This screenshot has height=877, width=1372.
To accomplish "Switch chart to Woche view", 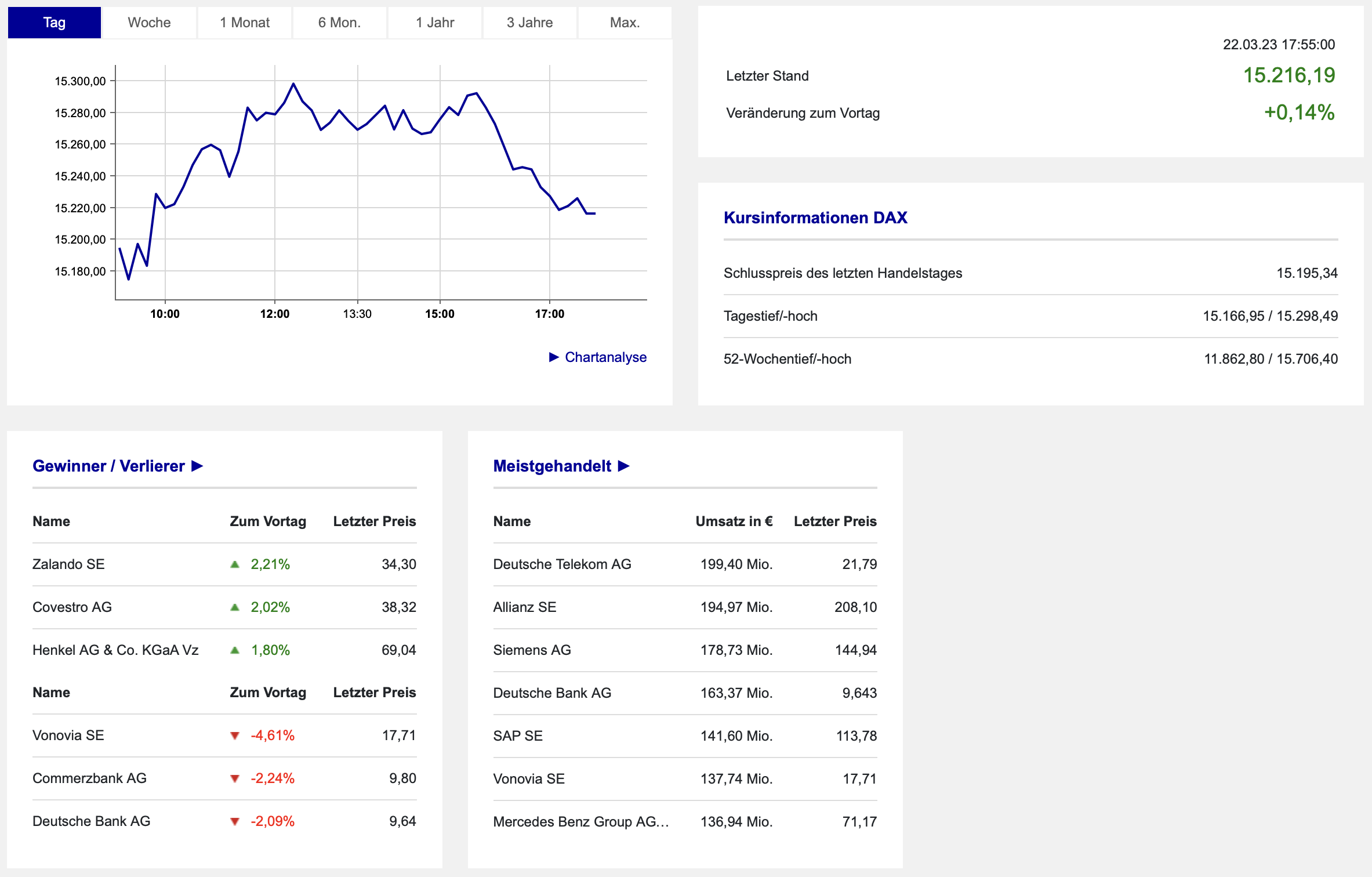I will point(149,23).
